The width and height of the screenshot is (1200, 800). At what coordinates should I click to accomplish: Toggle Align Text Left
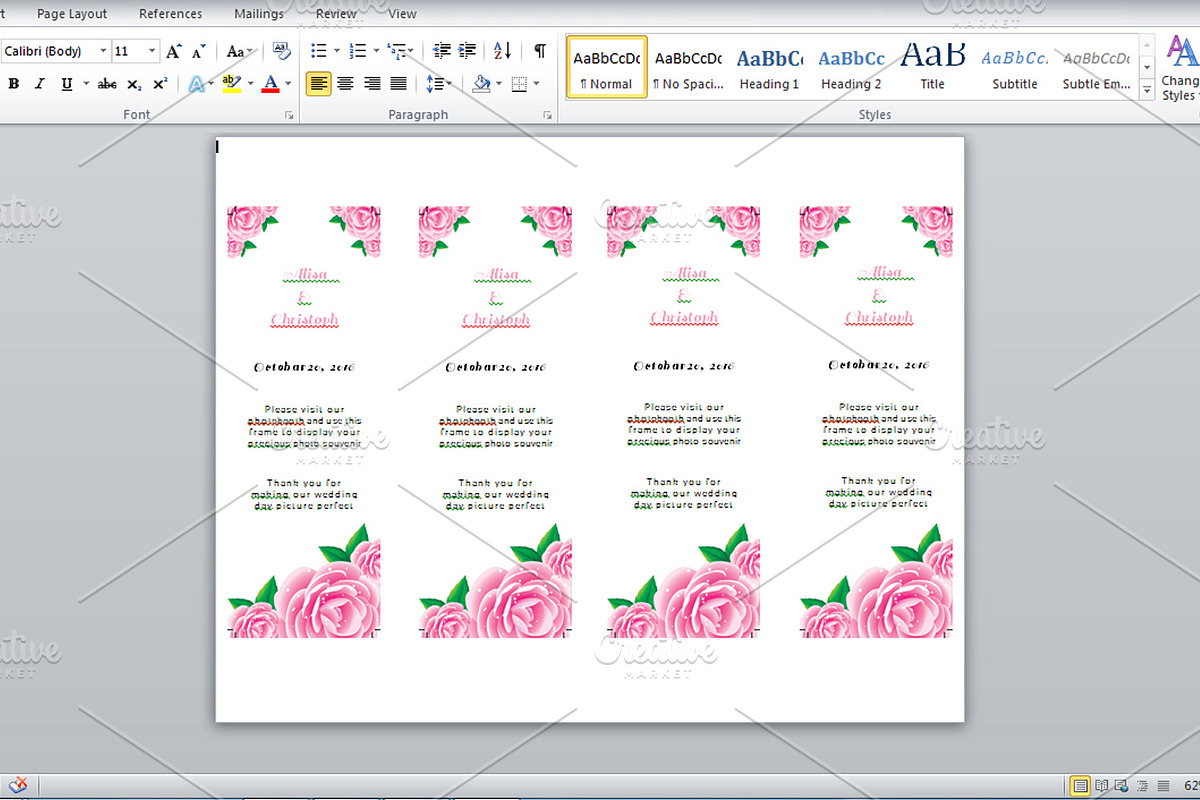click(319, 84)
